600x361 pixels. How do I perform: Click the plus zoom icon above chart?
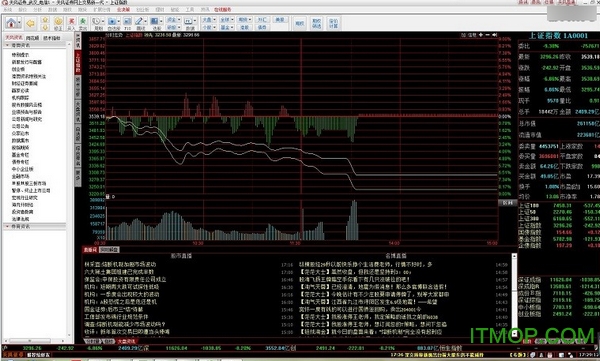tap(481, 35)
